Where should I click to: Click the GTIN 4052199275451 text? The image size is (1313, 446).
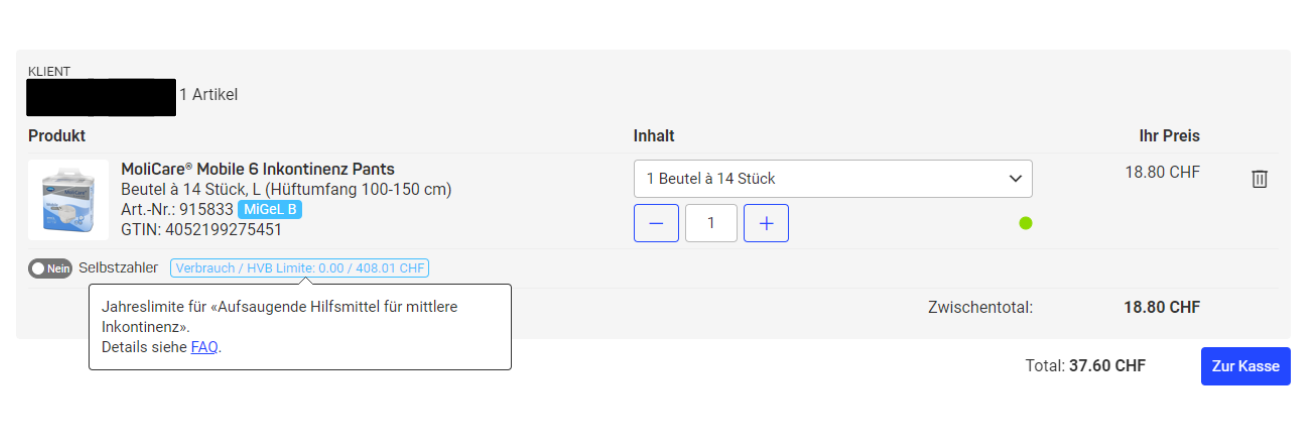tap(201, 229)
